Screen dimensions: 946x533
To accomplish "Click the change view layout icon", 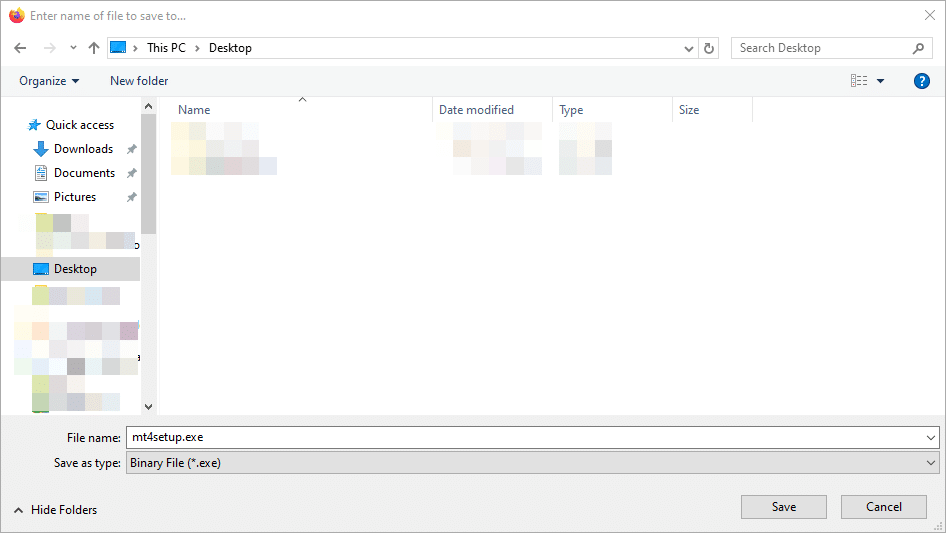I will (859, 81).
